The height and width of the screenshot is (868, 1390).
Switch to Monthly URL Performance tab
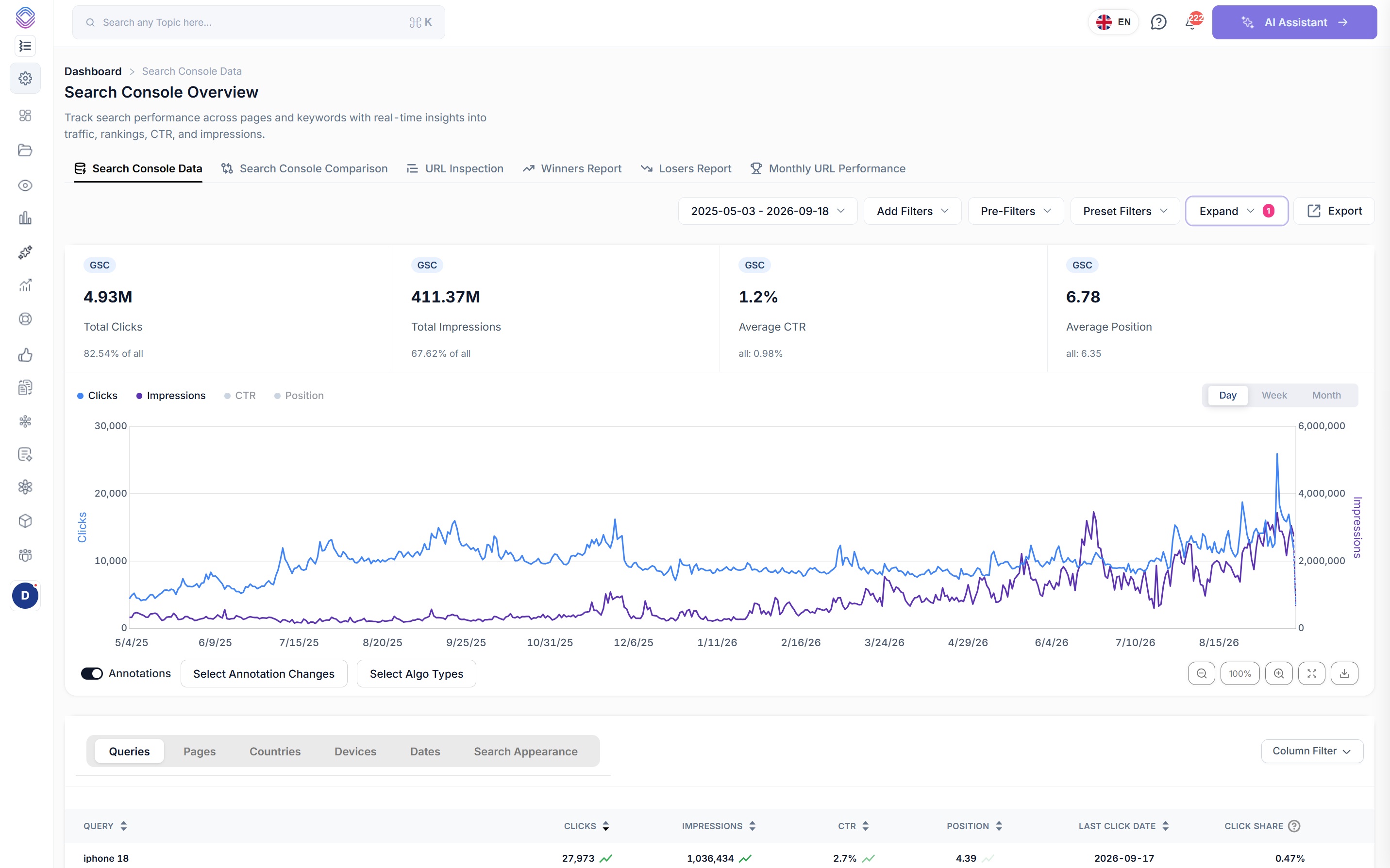pyautogui.click(x=828, y=169)
